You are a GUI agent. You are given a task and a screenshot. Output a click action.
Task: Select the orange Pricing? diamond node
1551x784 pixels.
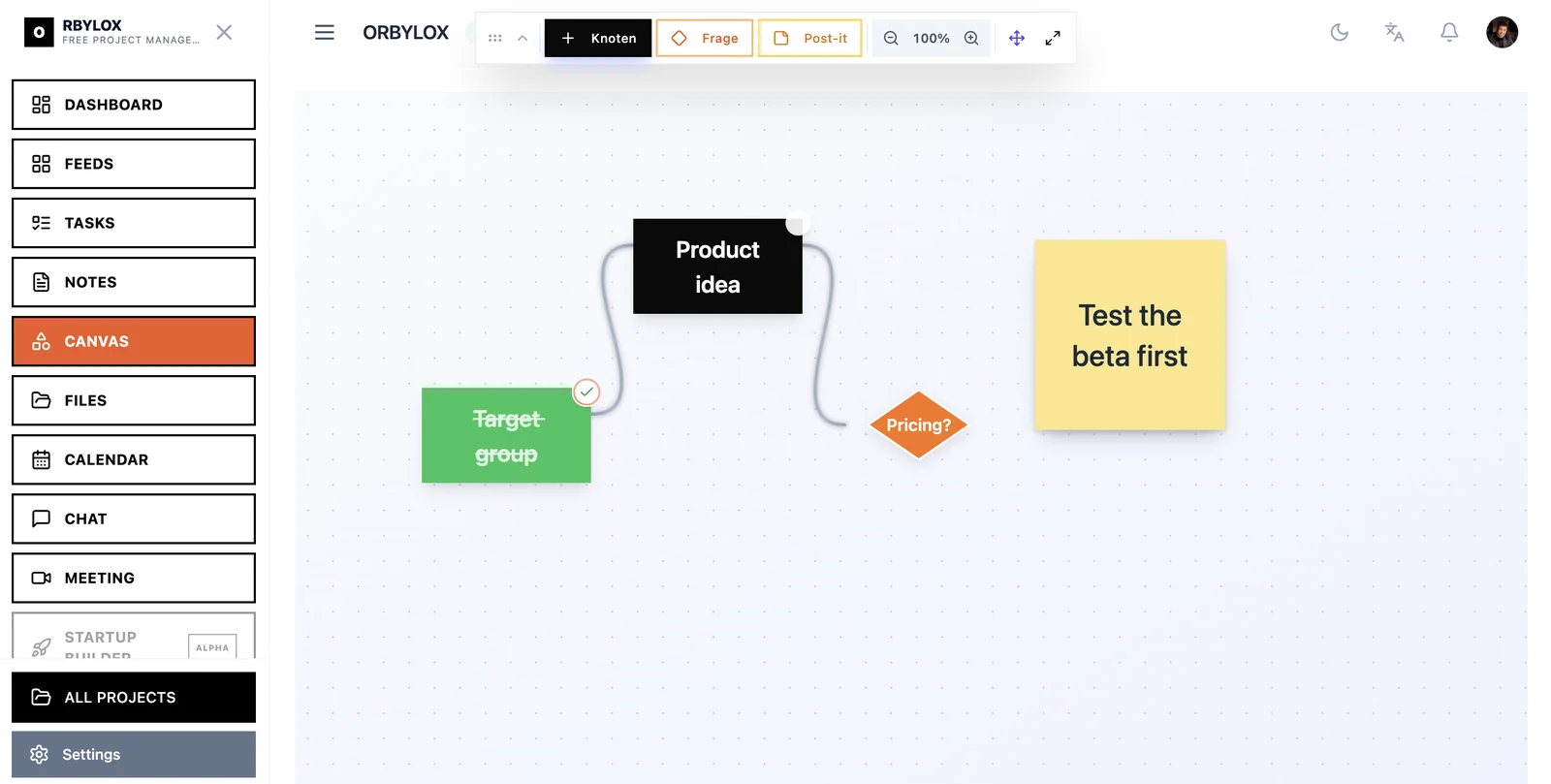[x=918, y=425]
